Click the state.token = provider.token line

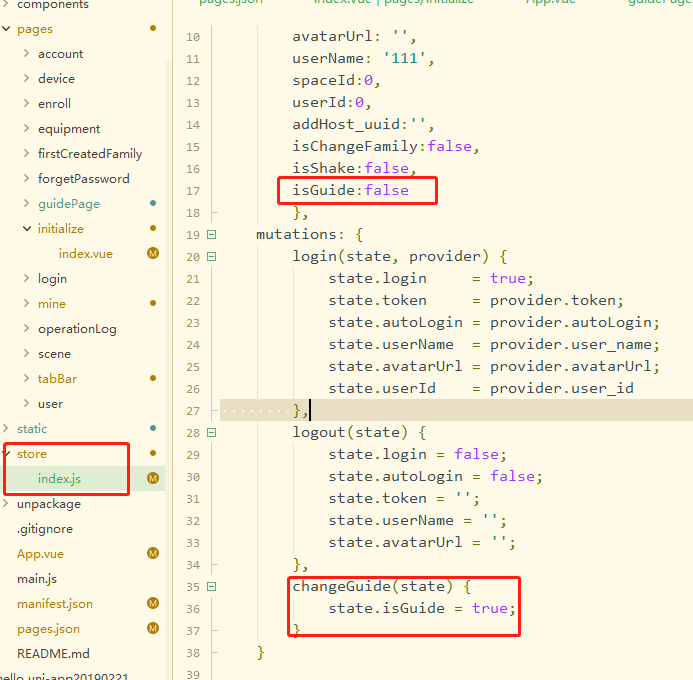[x=476, y=300]
